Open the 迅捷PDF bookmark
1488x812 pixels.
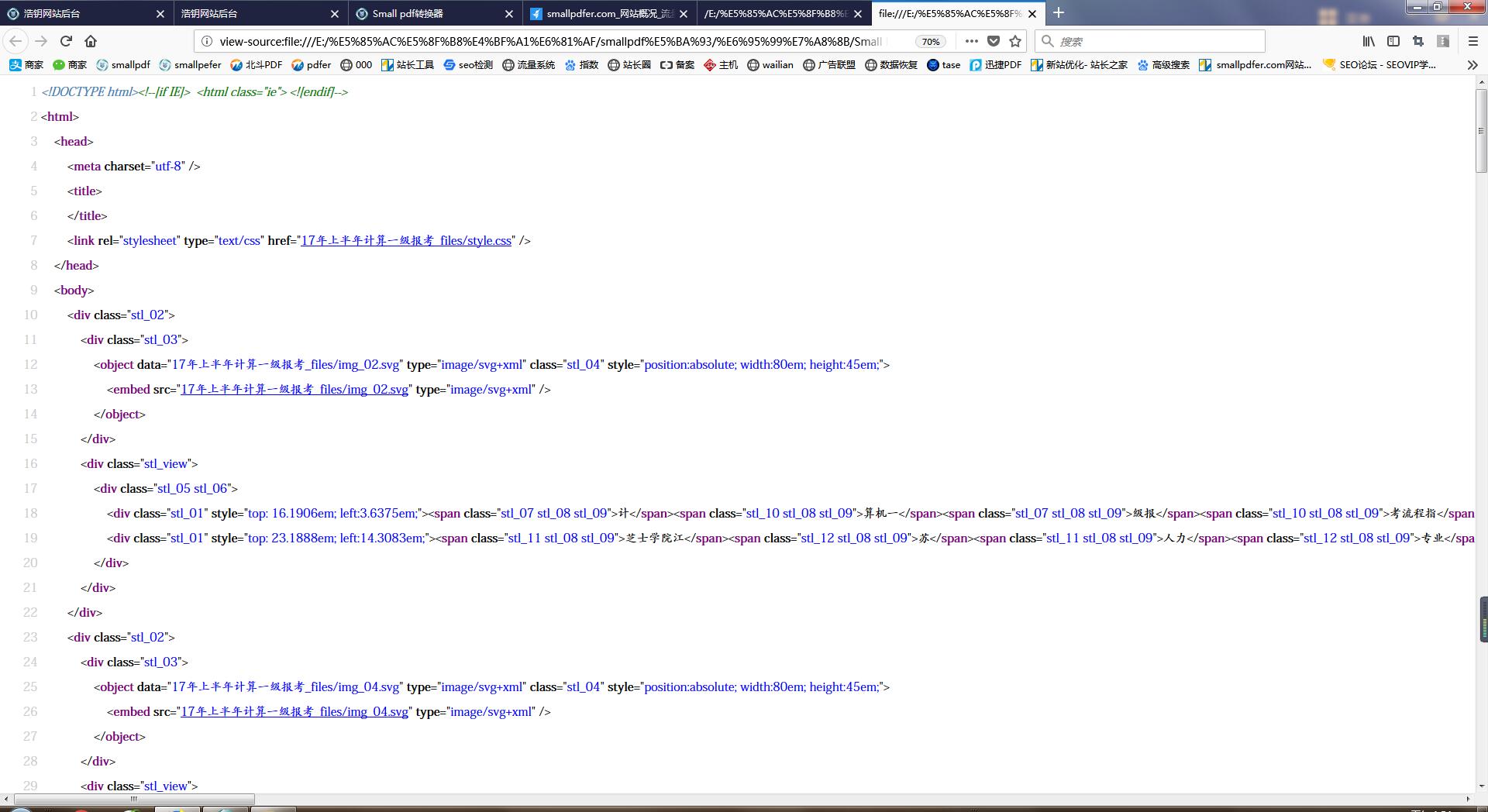coord(996,65)
